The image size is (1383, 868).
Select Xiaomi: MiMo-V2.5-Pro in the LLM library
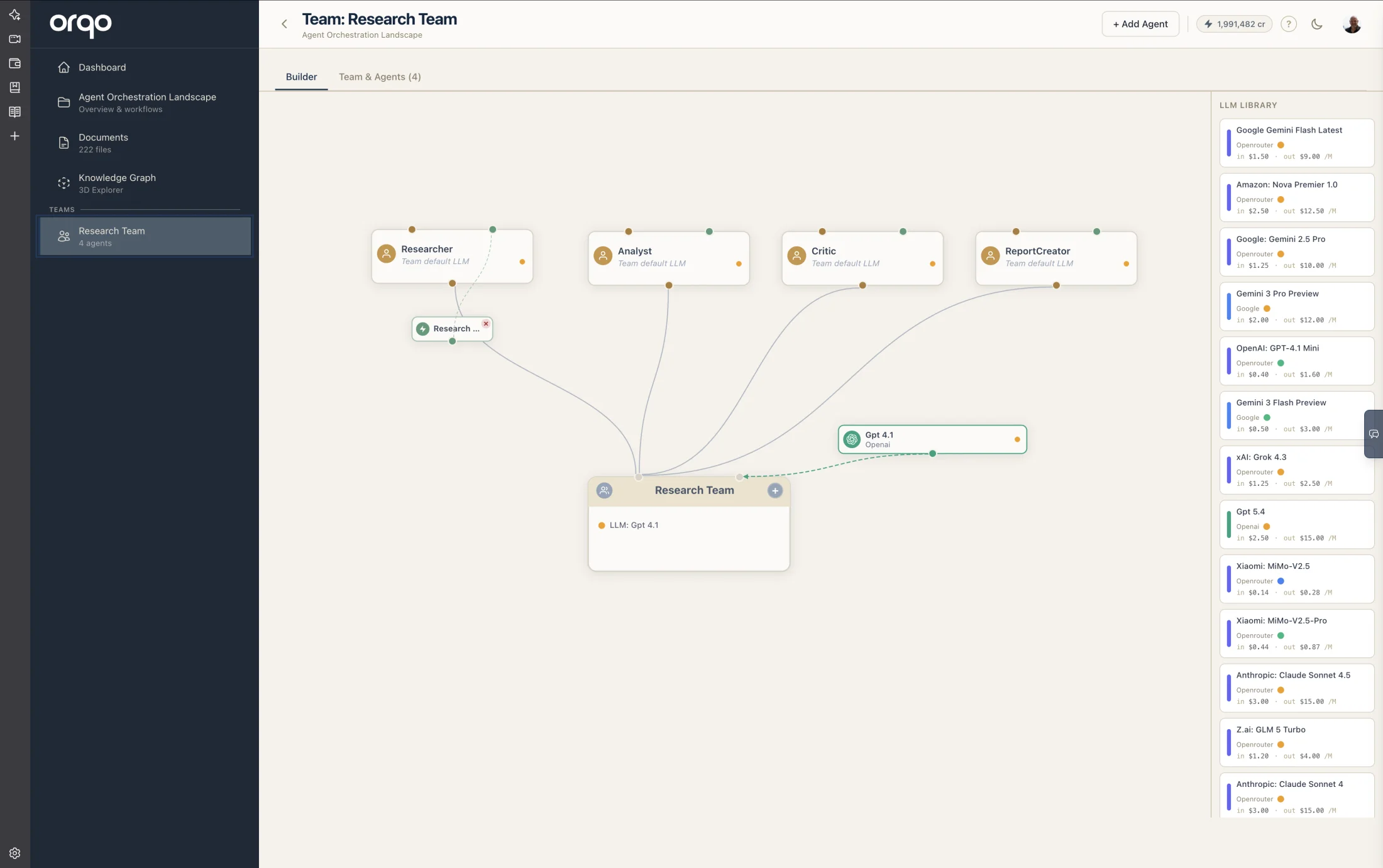(x=1296, y=634)
